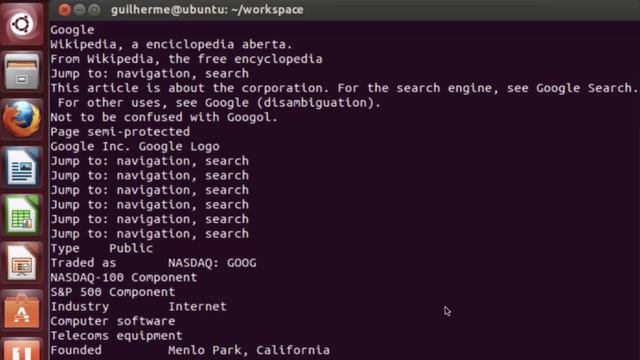This screenshot has height=360, width=640.
Task: Close the terminal window
Action: 64,9
